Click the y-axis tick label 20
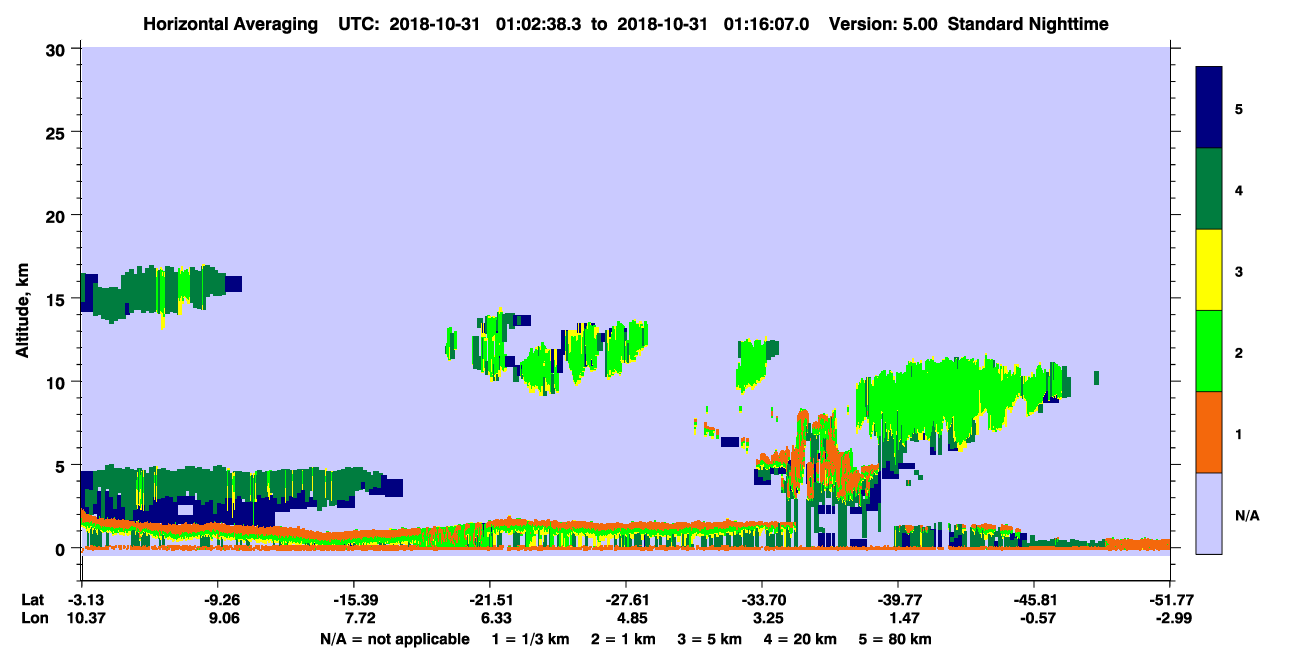Screen dimensions: 1300x667 click(58, 215)
